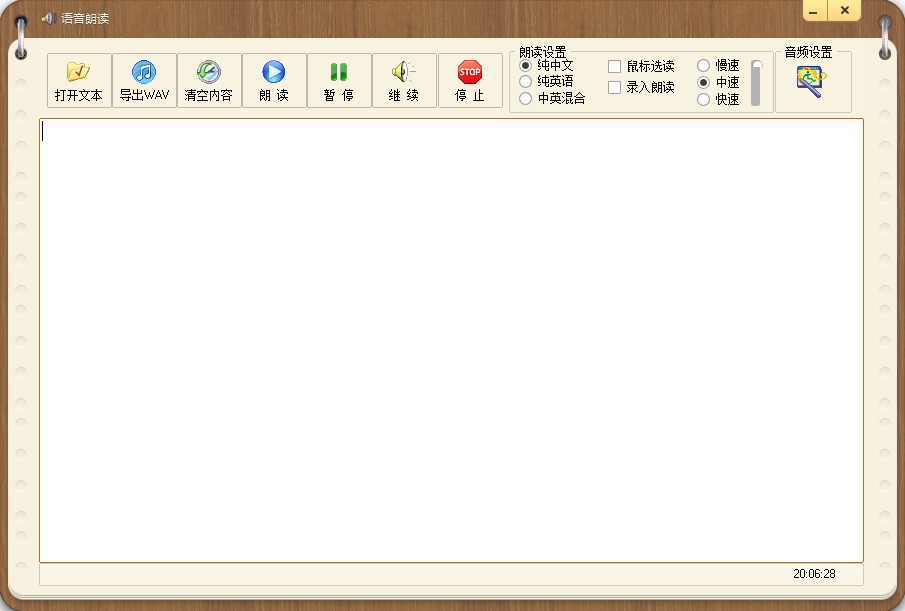Confirm 中速 speed is selected
This screenshot has height=611, width=905.
[704, 82]
